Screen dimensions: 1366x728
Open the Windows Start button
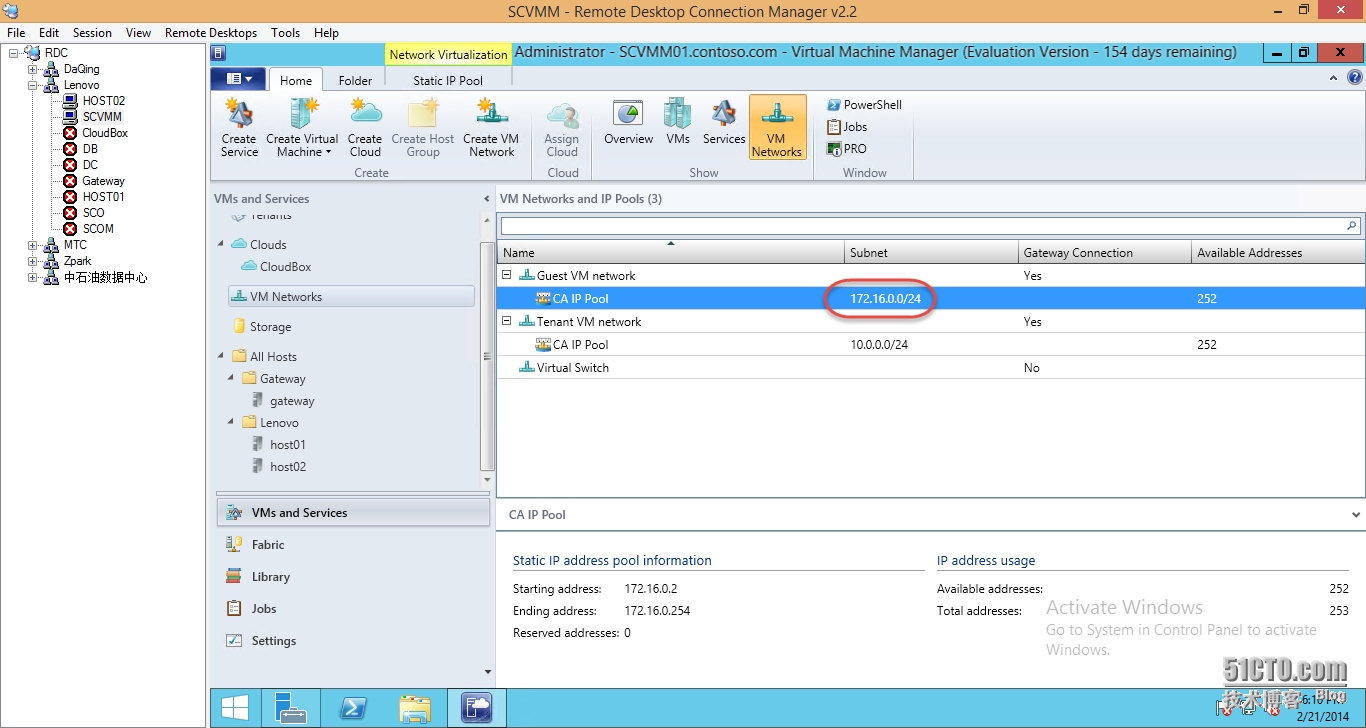[235, 708]
